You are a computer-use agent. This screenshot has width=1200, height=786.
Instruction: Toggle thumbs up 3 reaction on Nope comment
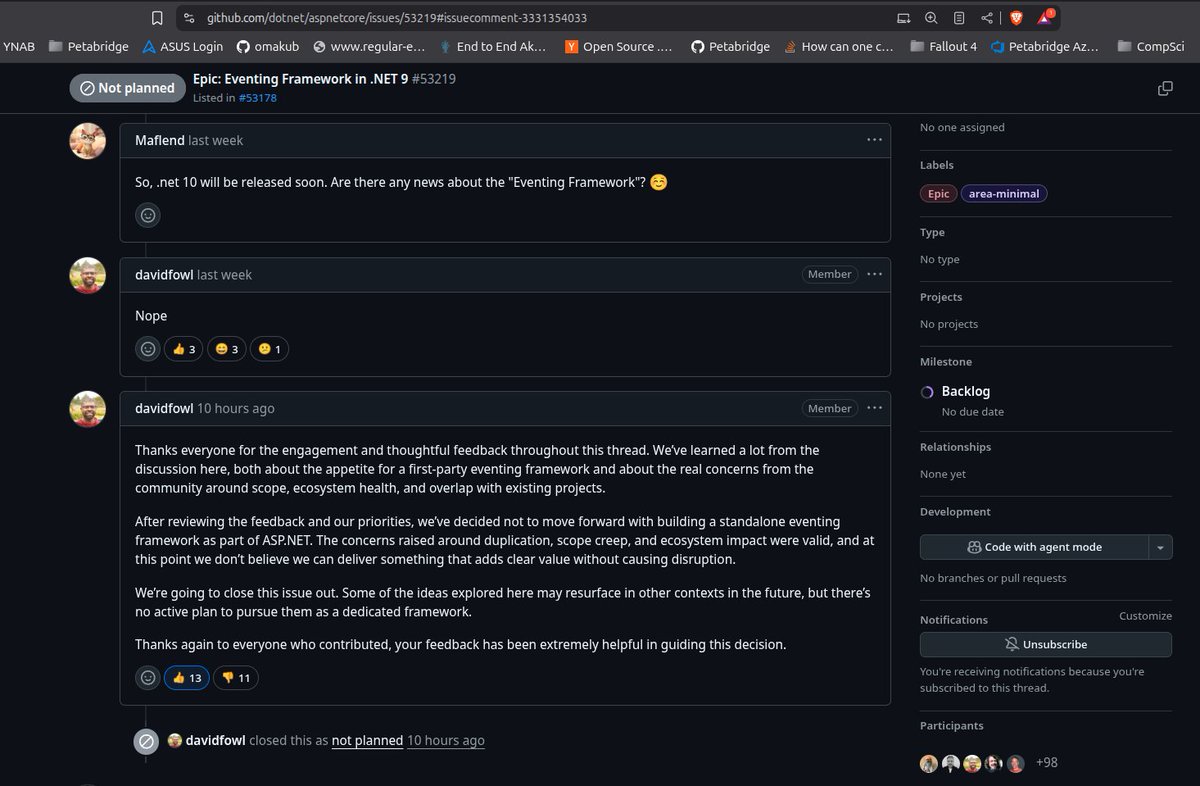(184, 349)
